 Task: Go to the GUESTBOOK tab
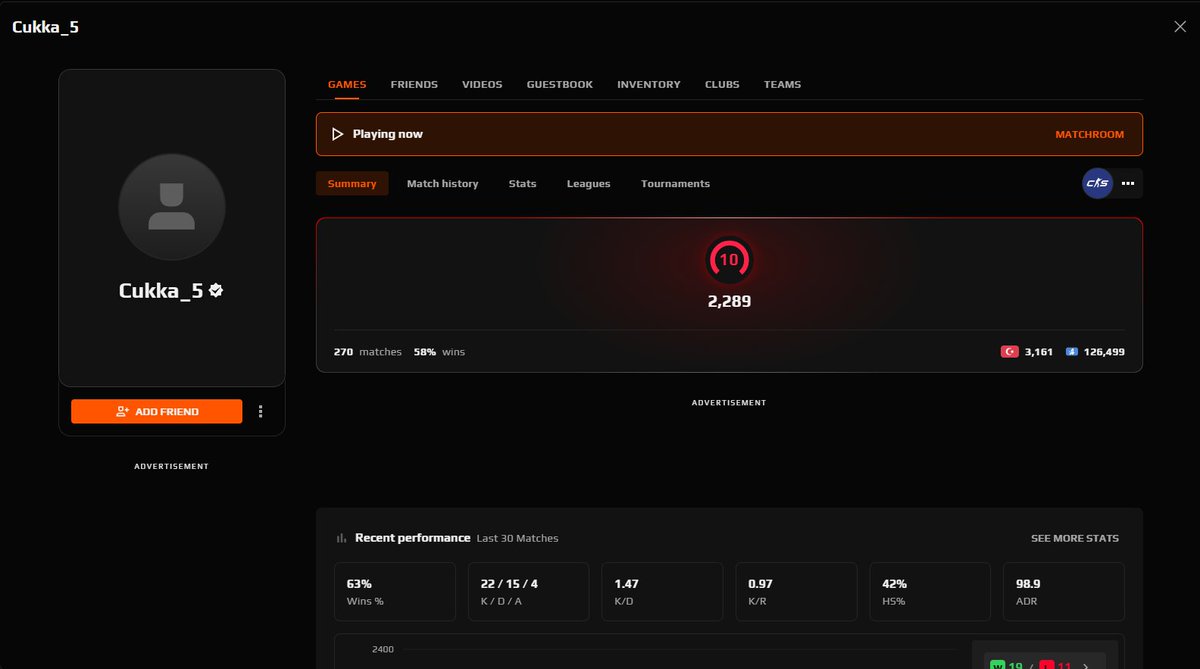click(560, 85)
